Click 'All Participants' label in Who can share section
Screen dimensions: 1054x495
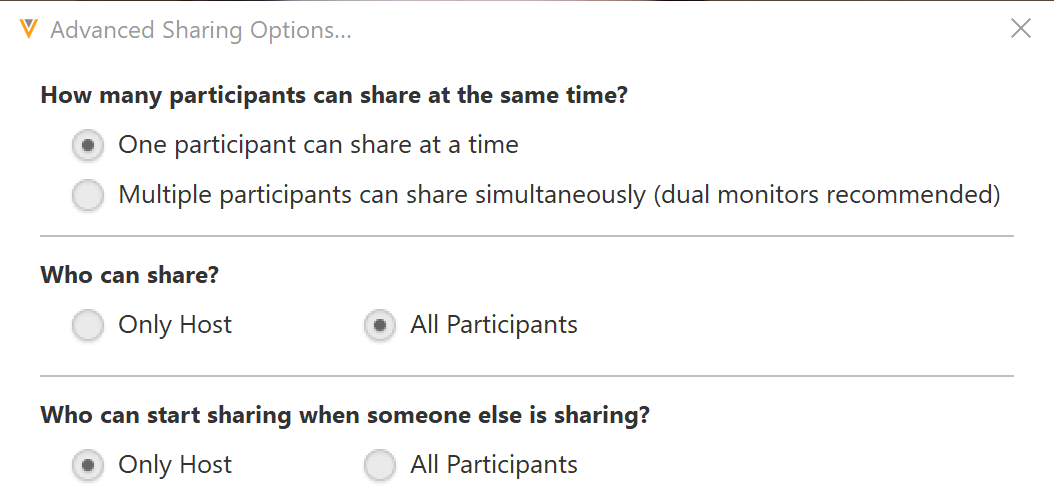[494, 325]
